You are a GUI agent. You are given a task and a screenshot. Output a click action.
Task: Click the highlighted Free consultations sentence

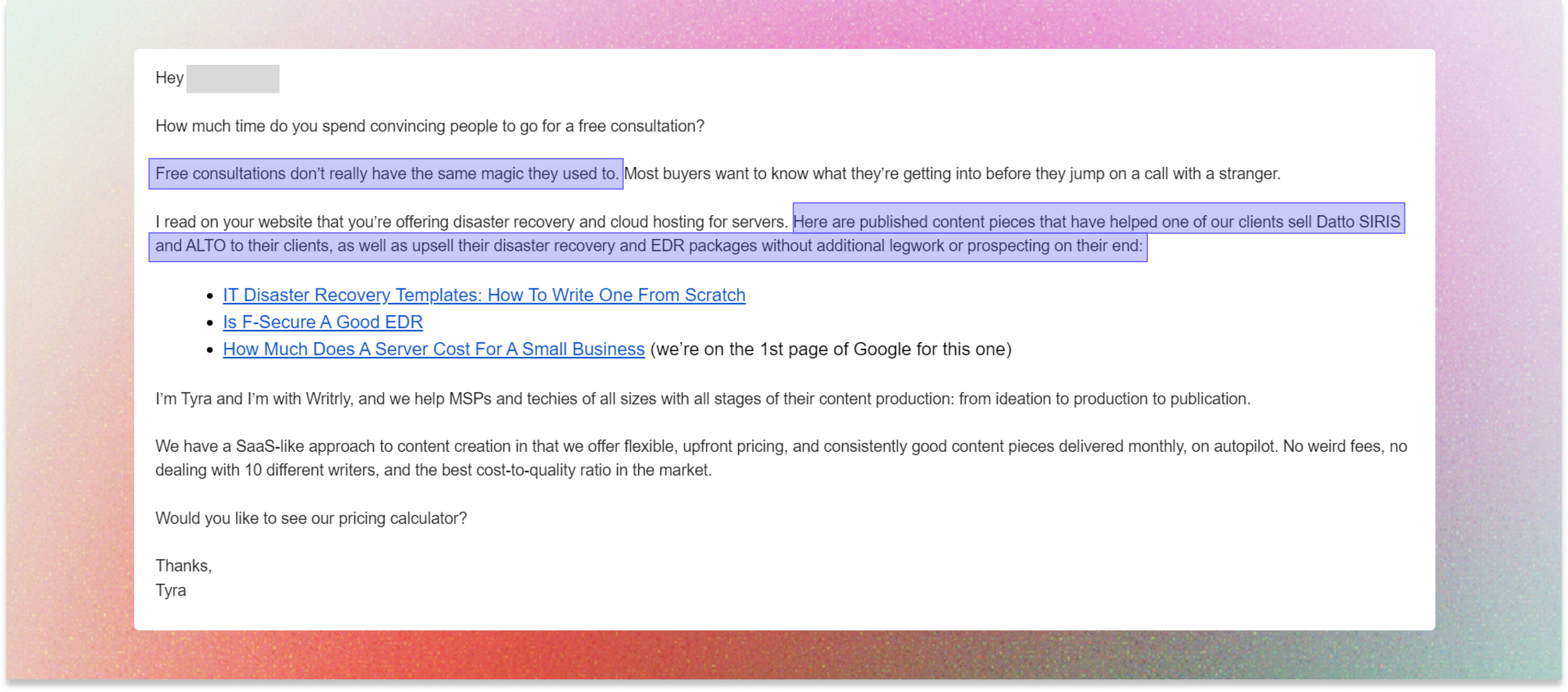386,174
